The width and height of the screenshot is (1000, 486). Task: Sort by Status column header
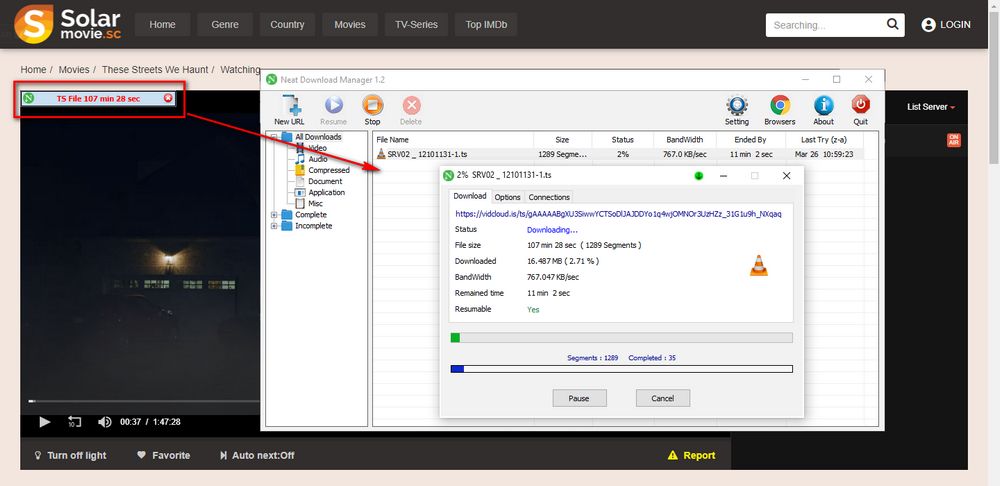[x=622, y=140]
